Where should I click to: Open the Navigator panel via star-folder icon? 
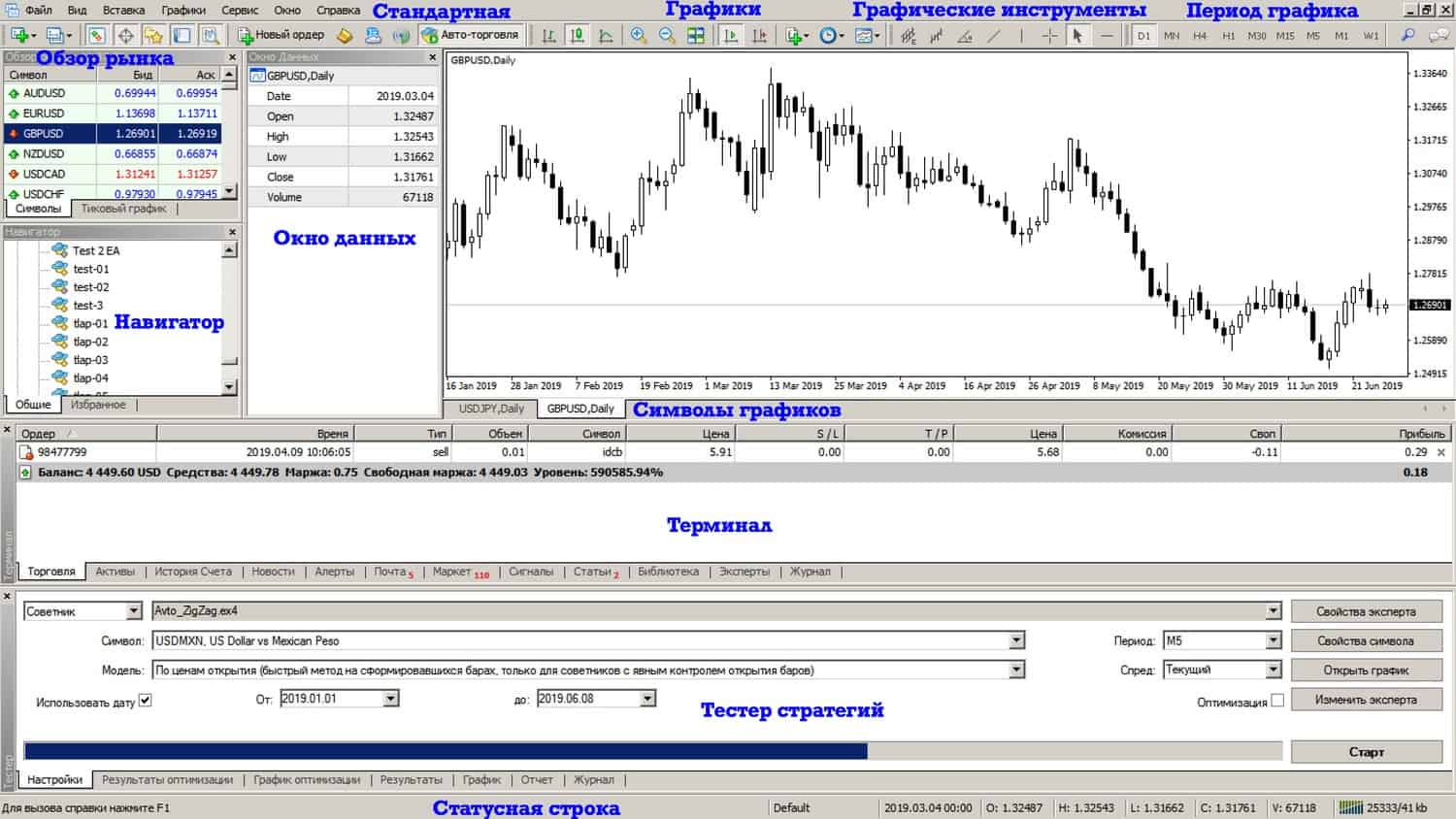tap(153, 35)
